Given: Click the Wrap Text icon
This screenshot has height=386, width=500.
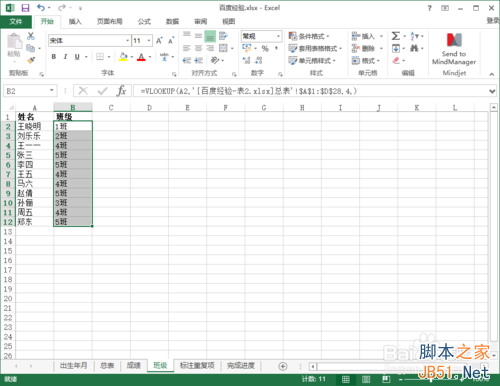Looking at the screenshot, I should click(x=223, y=36).
